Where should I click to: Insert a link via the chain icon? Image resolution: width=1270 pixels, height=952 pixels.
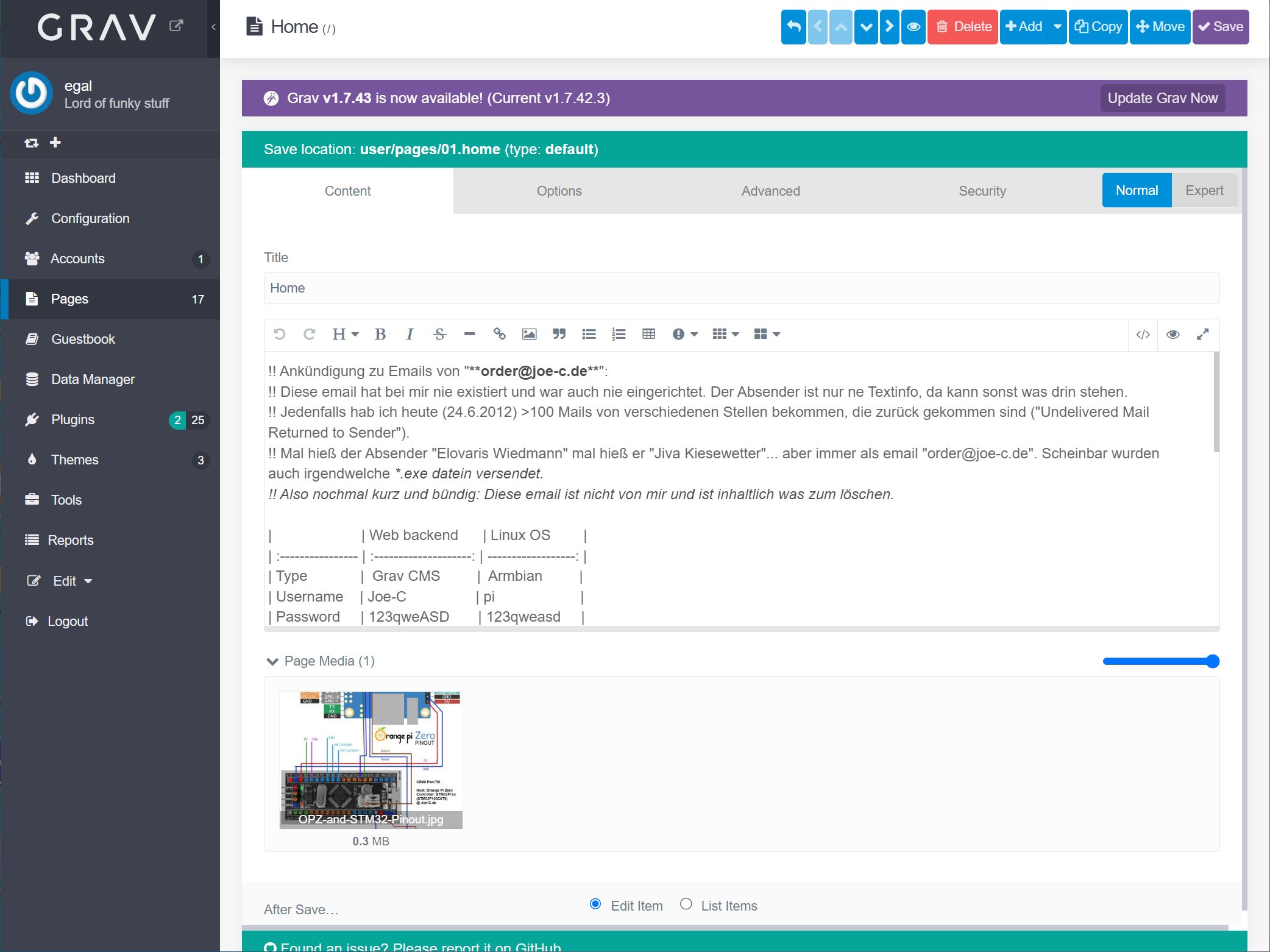499,334
